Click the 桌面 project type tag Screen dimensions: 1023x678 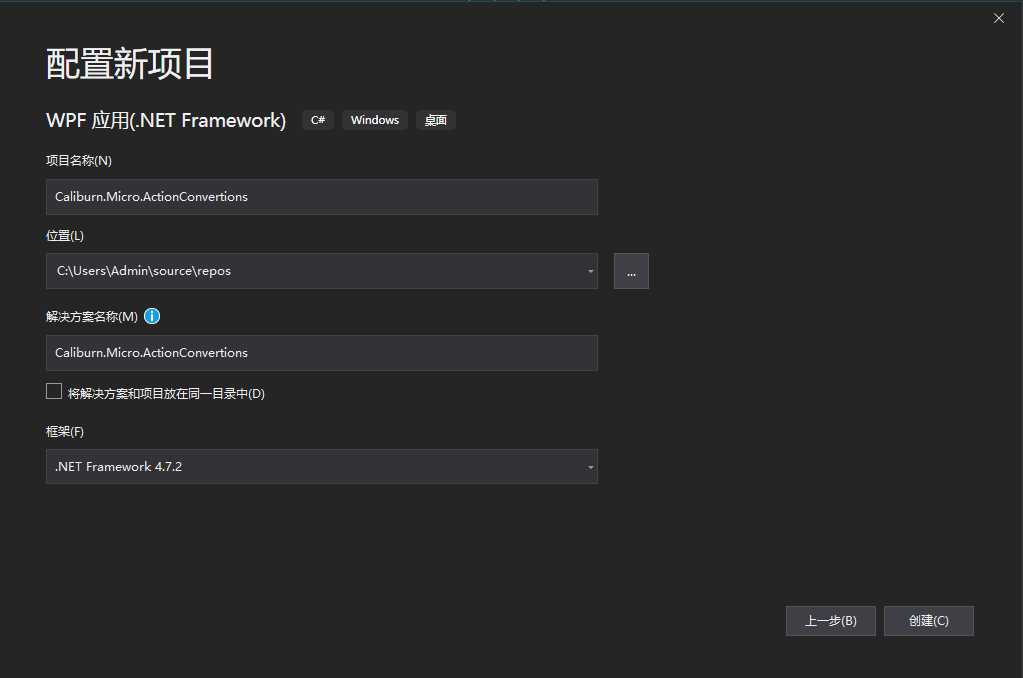(435, 120)
